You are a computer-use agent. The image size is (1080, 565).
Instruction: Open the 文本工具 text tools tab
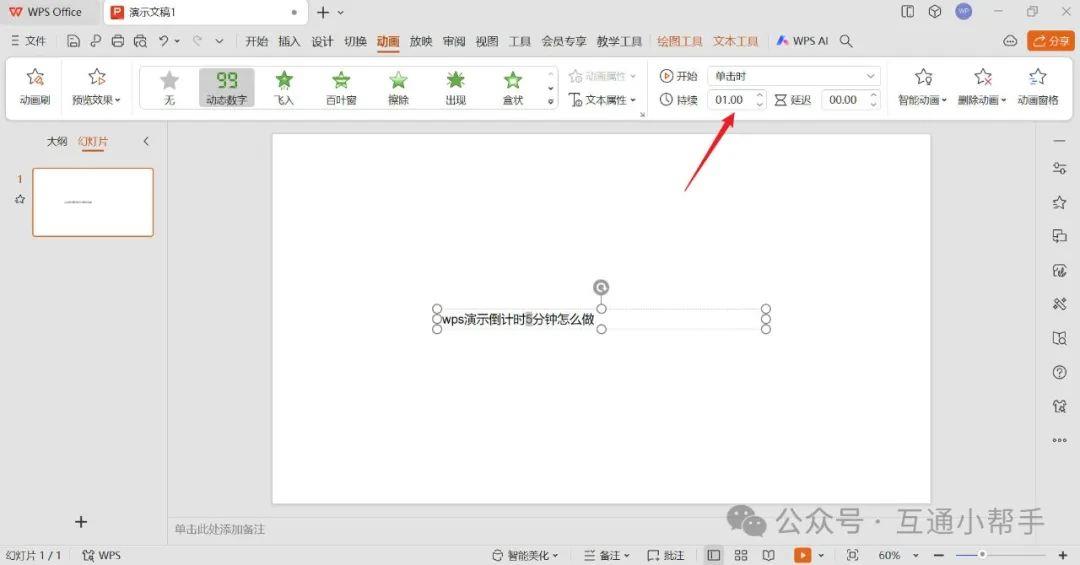tap(736, 41)
